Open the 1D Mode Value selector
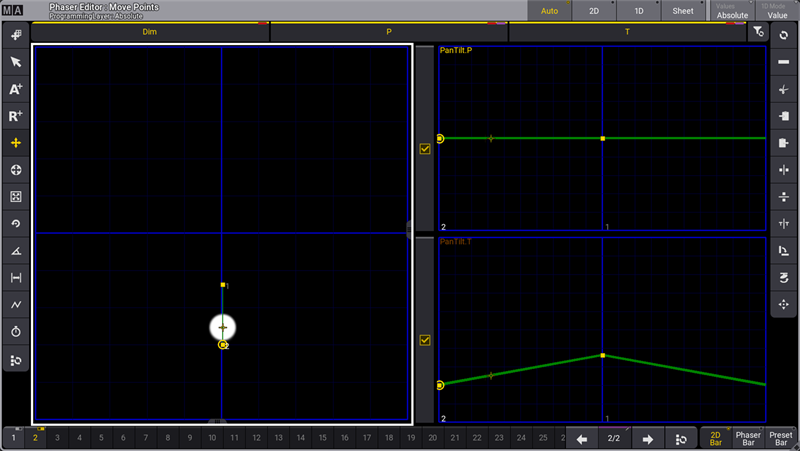This screenshot has width=800, height=451. tap(776, 11)
